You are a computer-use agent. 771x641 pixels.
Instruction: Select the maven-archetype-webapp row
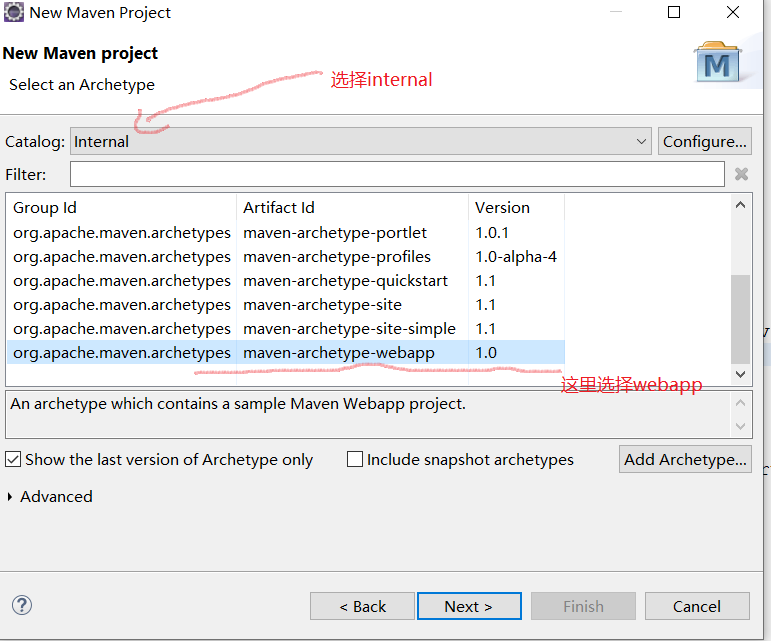pyautogui.click(x=286, y=352)
